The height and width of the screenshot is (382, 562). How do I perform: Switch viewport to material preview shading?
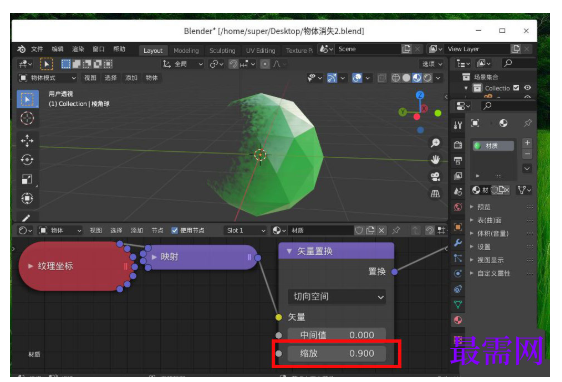pos(416,78)
